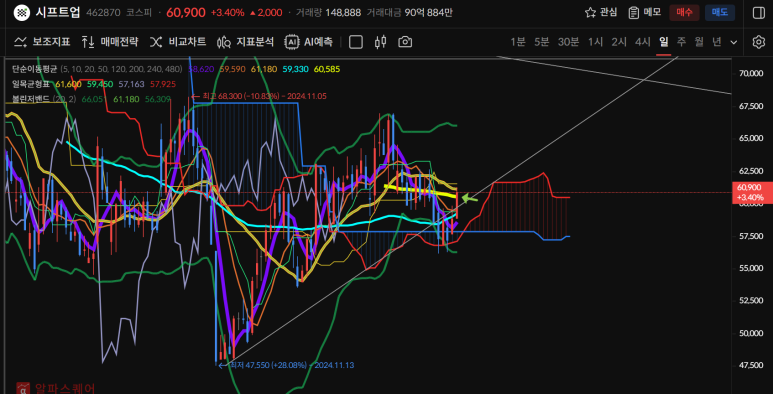Click Ichimoku value 57,925

tap(163, 84)
